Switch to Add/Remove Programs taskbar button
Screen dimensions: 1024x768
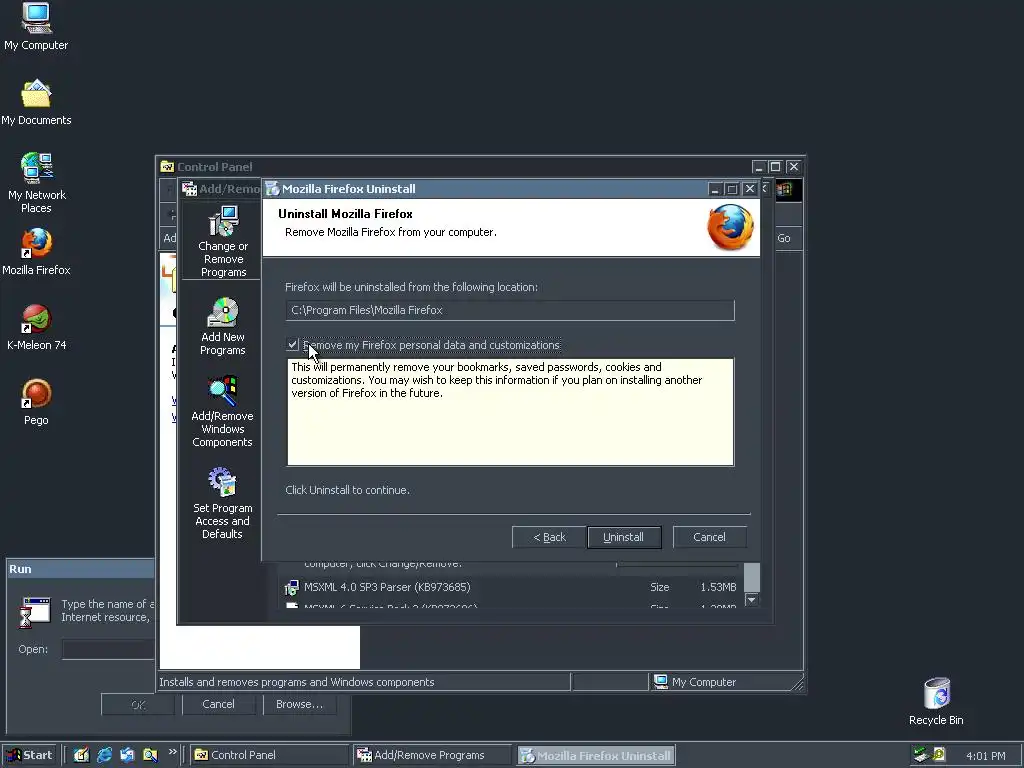(431, 755)
